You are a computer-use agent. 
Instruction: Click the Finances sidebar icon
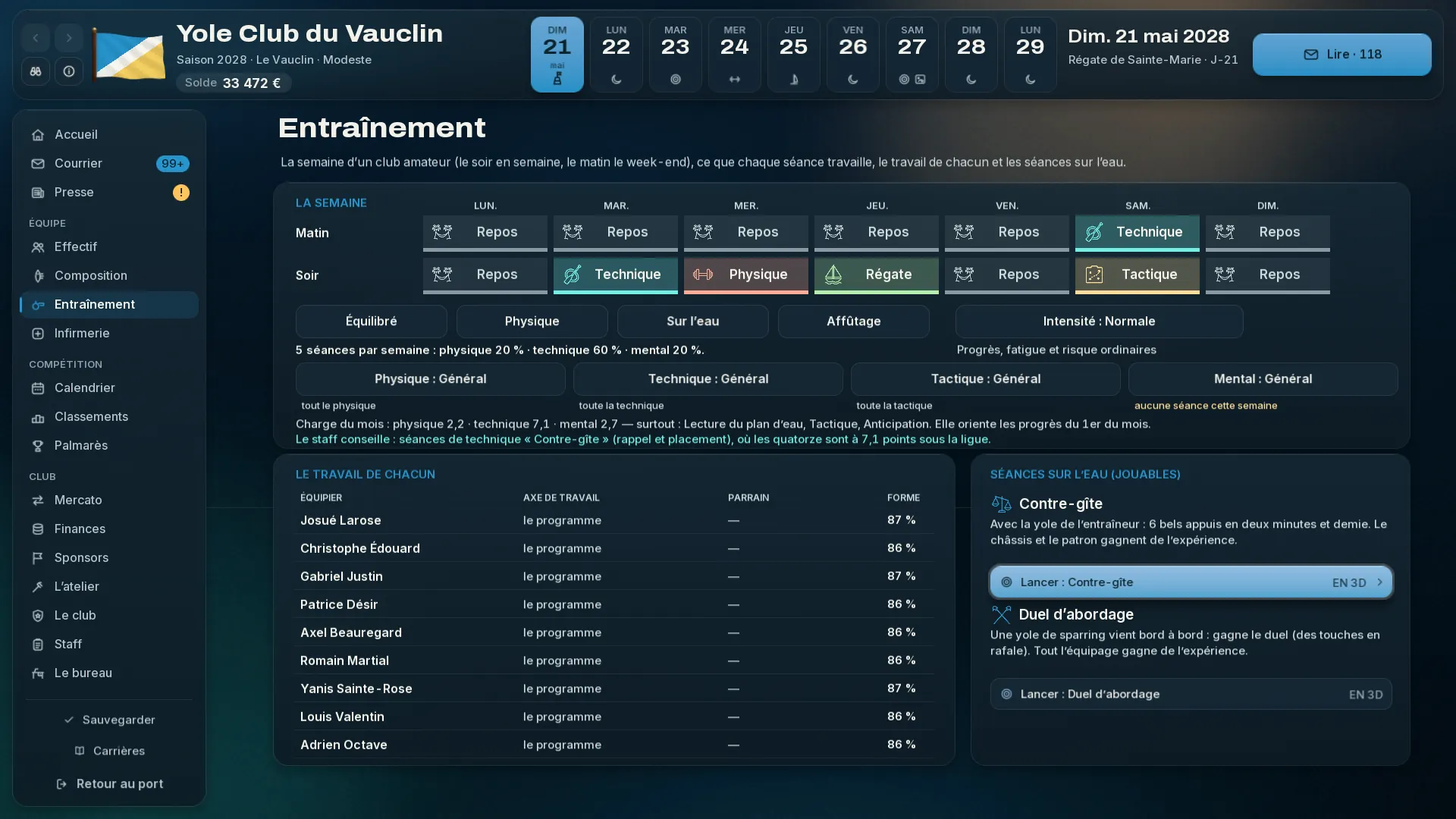[38, 529]
